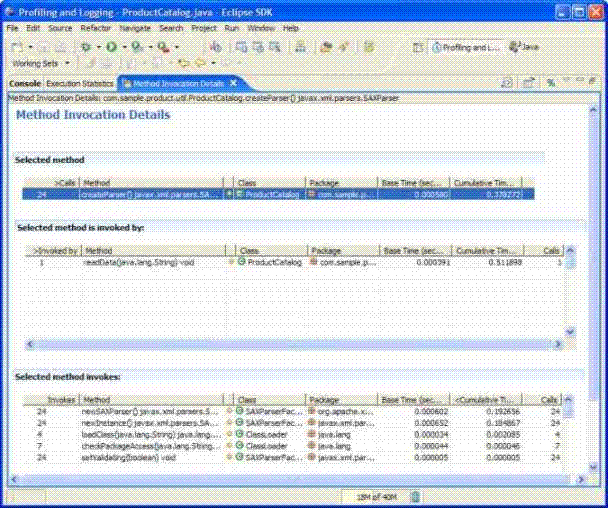Click the percentage icon in the view toolbar
The width and height of the screenshot is (608, 508).
tap(551, 83)
